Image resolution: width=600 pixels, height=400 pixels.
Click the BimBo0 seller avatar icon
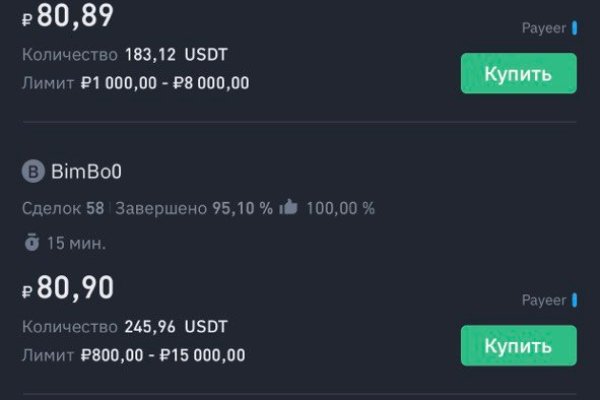pos(33,172)
